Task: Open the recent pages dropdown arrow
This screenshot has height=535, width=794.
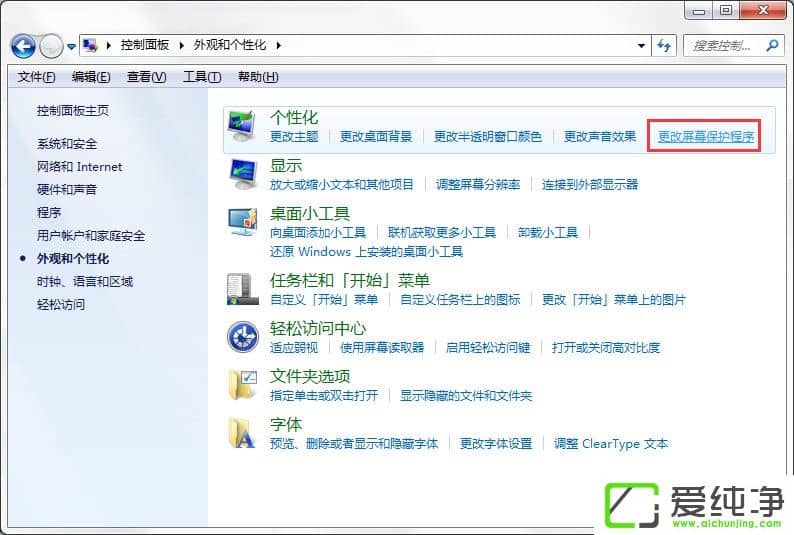Action: (x=72, y=46)
